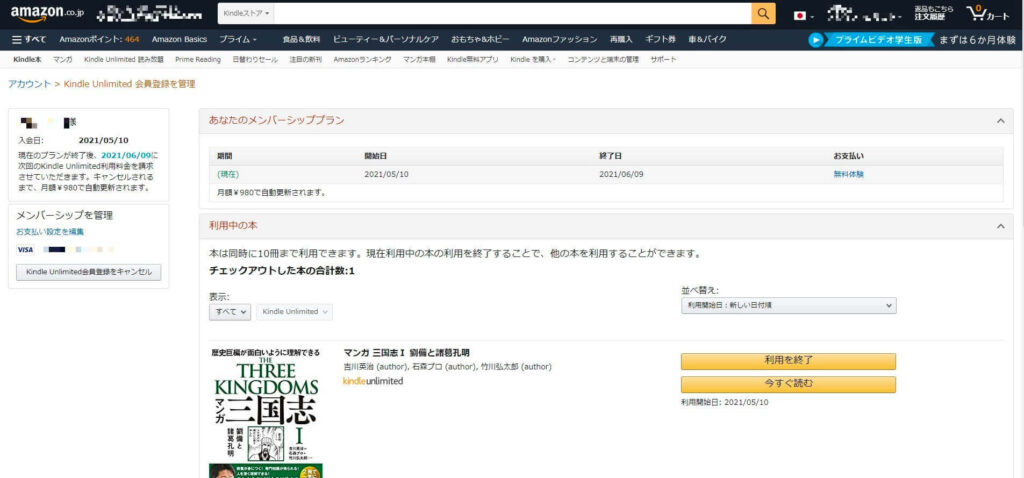Collapse the 利用中の本 section
The height and width of the screenshot is (478, 1024).
click(x=1000, y=226)
